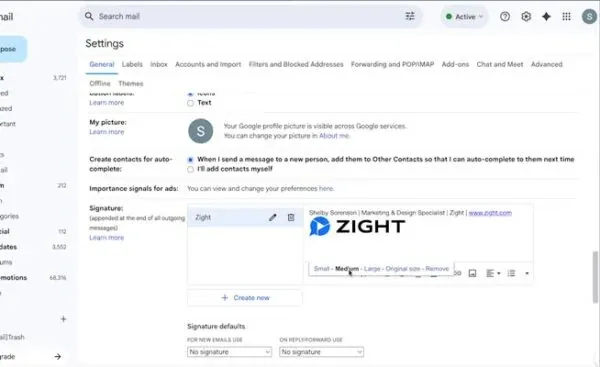
Task: Remove the signature image
Action: point(437,269)
